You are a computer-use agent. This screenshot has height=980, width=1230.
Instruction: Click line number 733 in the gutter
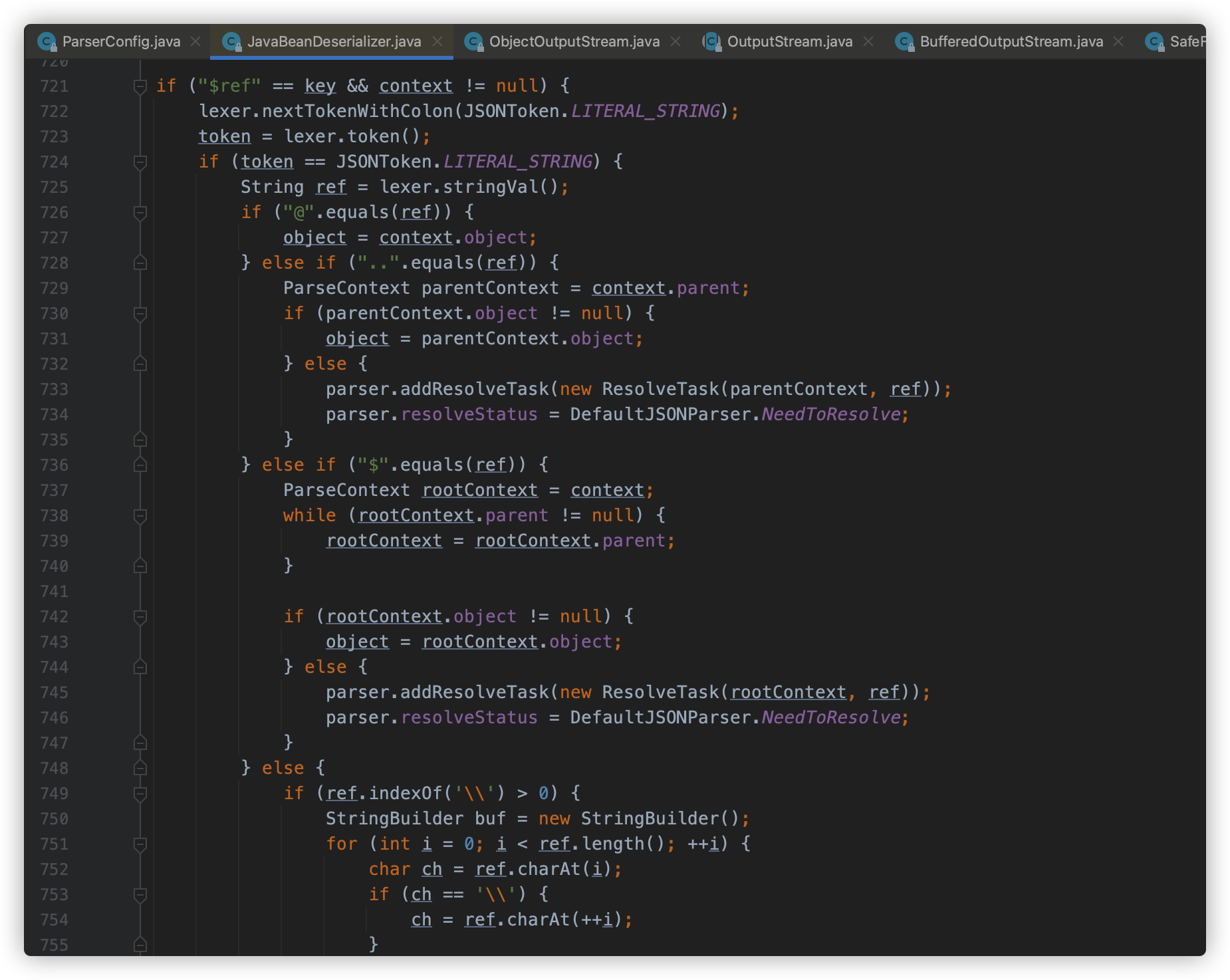(x=55, y=390)
